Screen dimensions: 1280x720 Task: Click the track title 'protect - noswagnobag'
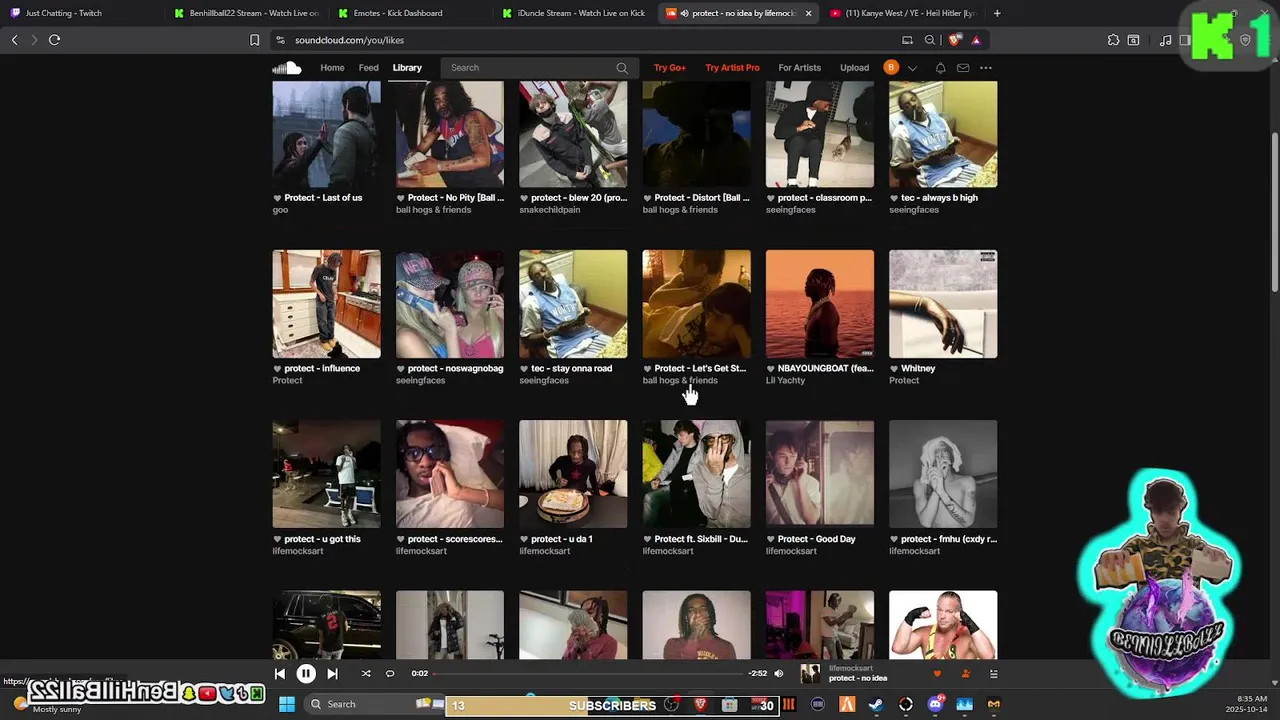point(455,369)
